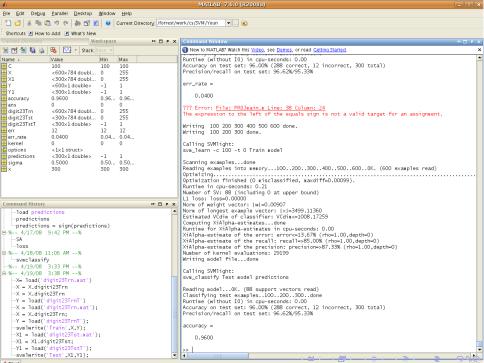Image resolution: width=484 pixels, height=363 pixels.
Task: Click the Copy toolbar icon
Action: [38, 23]
